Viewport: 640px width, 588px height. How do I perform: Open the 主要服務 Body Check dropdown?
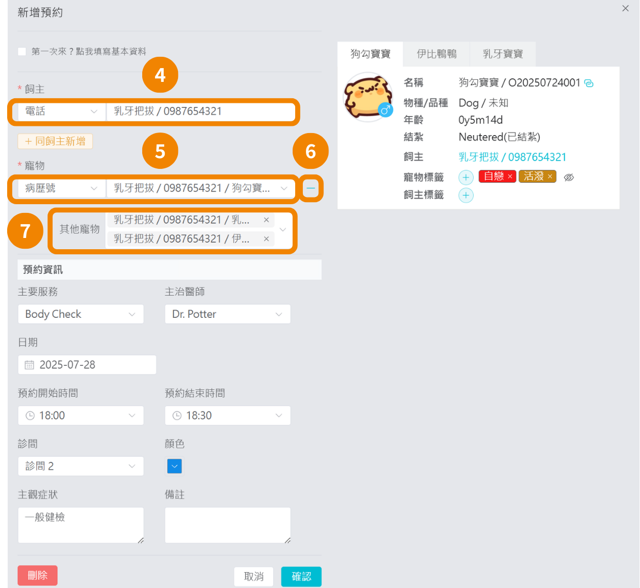point(80,314)
